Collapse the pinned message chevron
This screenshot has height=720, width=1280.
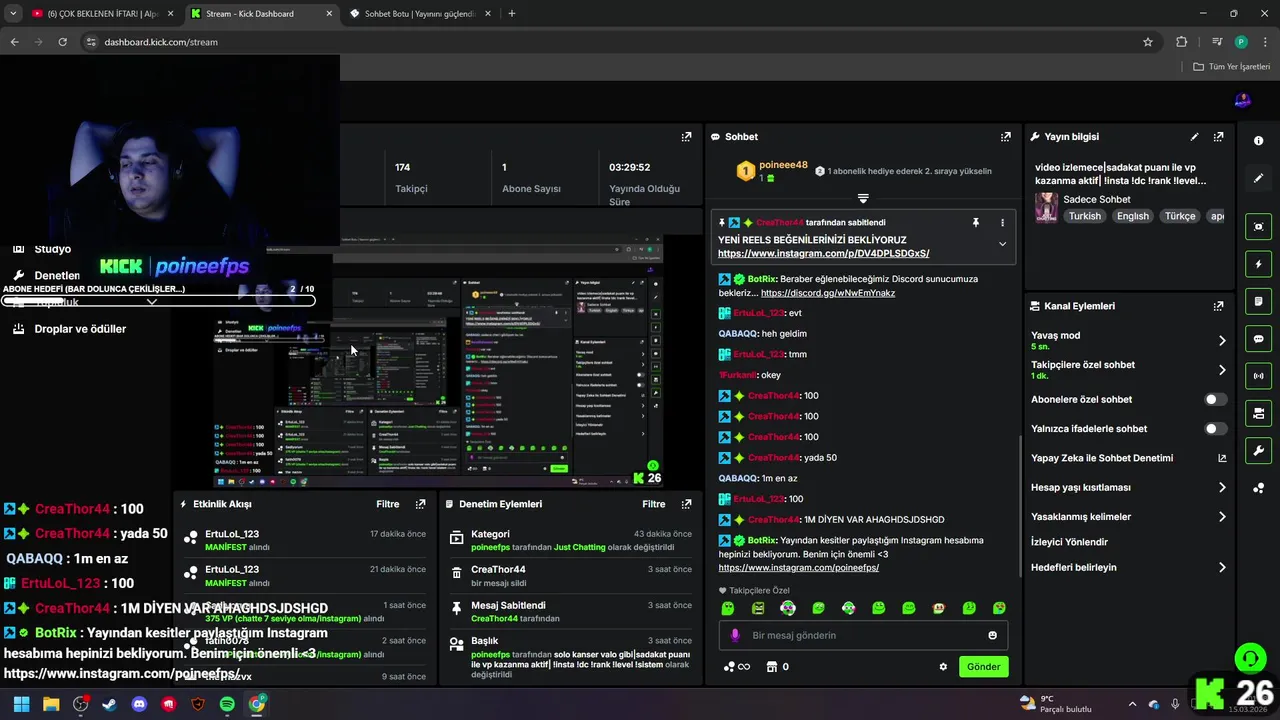[1002, 244]
